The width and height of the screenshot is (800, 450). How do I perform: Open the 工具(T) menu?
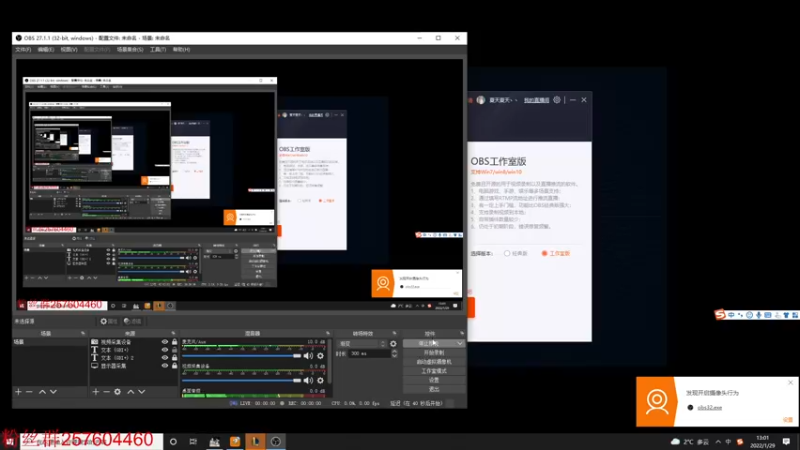point(158,49)
